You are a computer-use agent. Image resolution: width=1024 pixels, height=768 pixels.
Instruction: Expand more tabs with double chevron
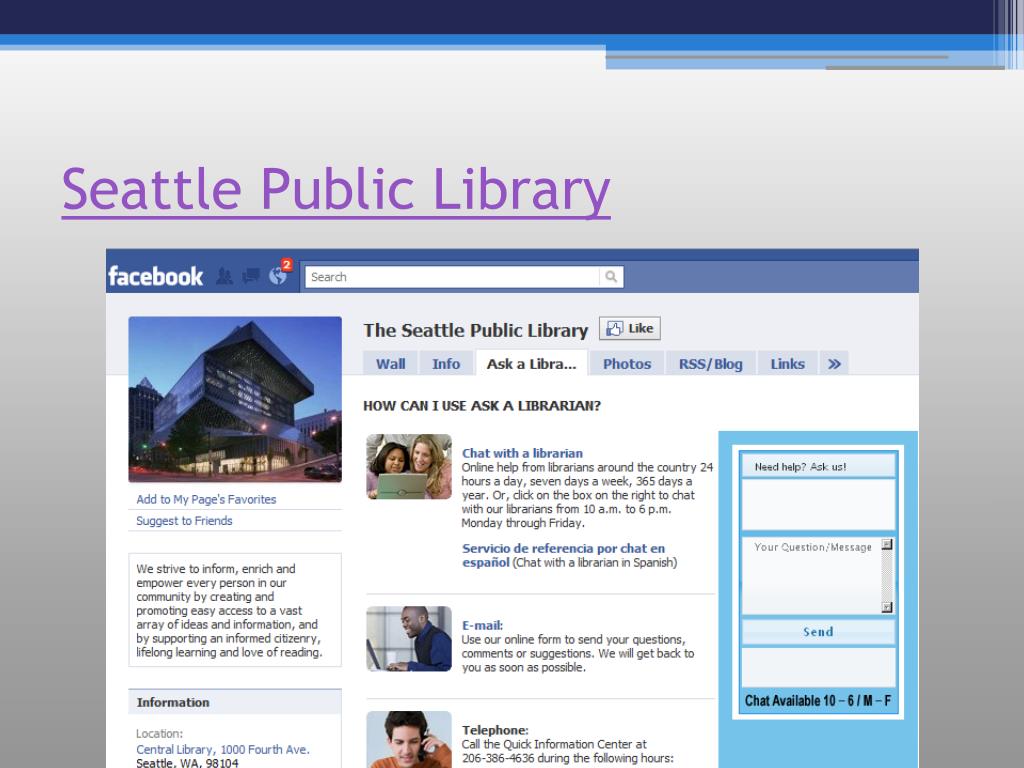pyautogui.click(x=834, y=364)
